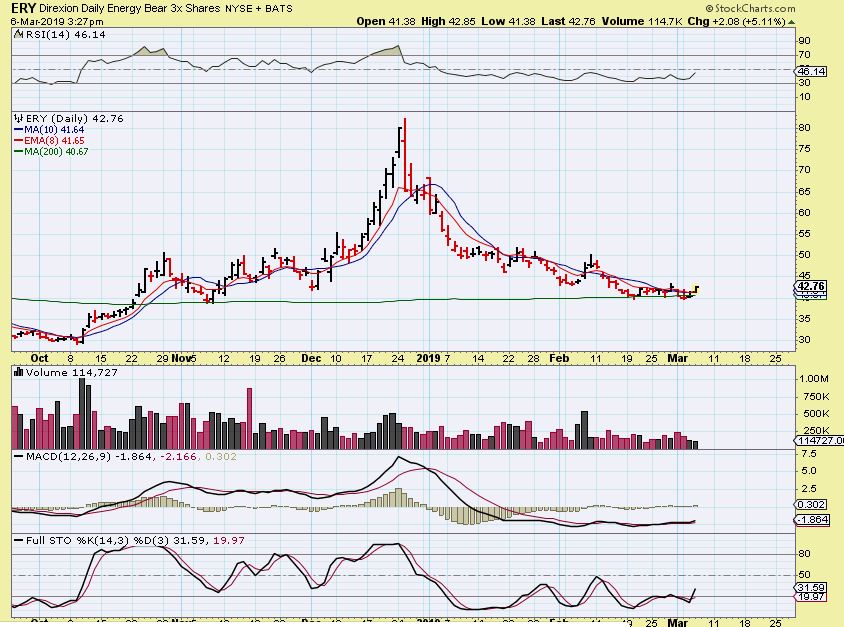Click the ERY (Daily) 42.76 legend label
Screen dimensions: 844x627
(x=74, y=118)
